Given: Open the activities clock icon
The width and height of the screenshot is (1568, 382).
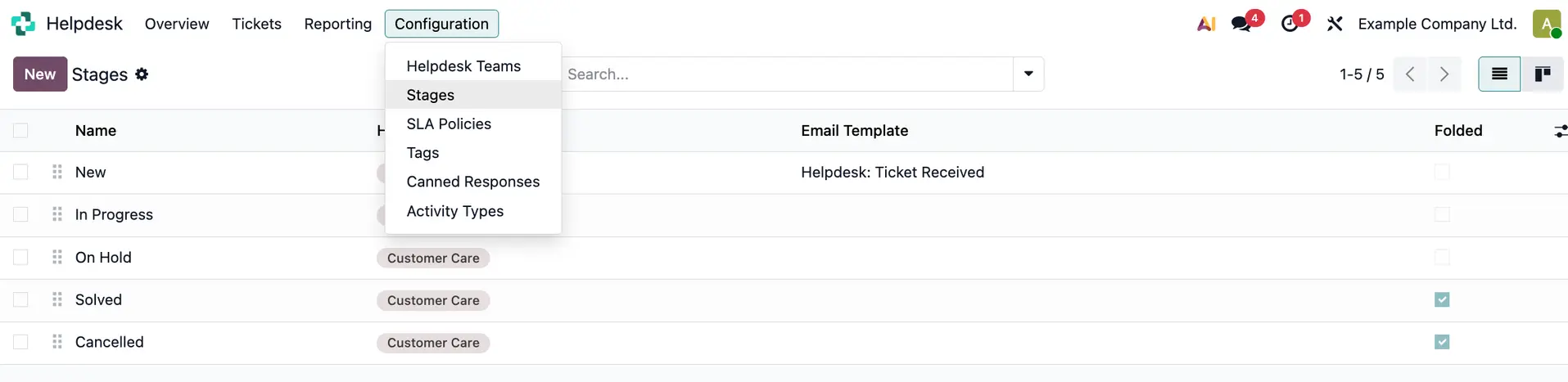Looking at the screenshot, I should point(1290,24).
